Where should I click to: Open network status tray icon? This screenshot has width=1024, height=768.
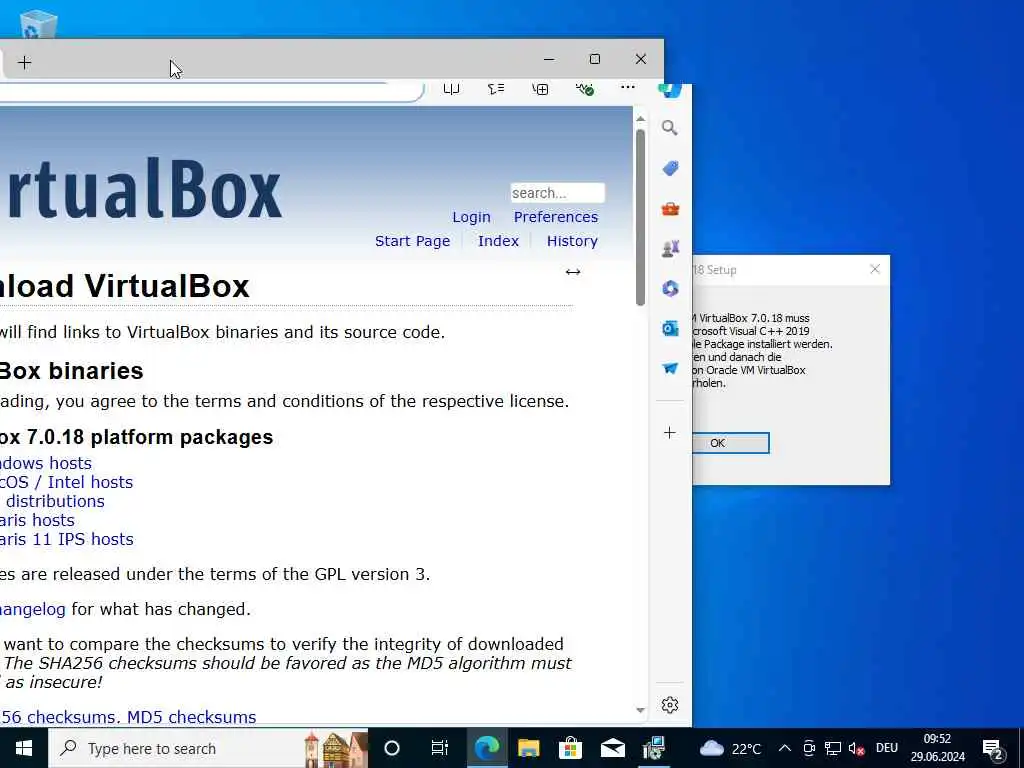[x=833, y=748]
